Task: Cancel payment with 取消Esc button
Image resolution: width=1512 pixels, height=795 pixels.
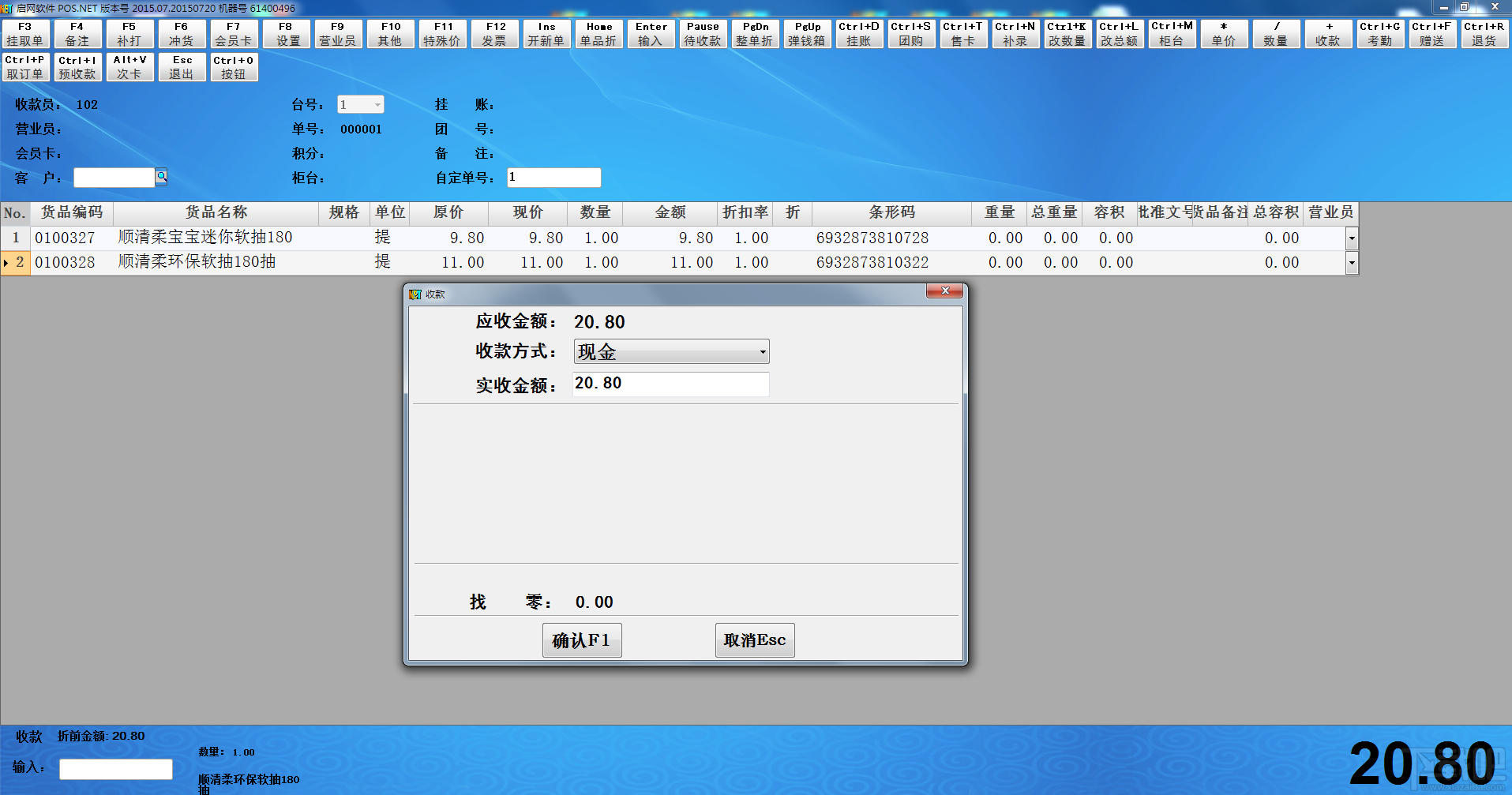Action: [x=755, y=640]
